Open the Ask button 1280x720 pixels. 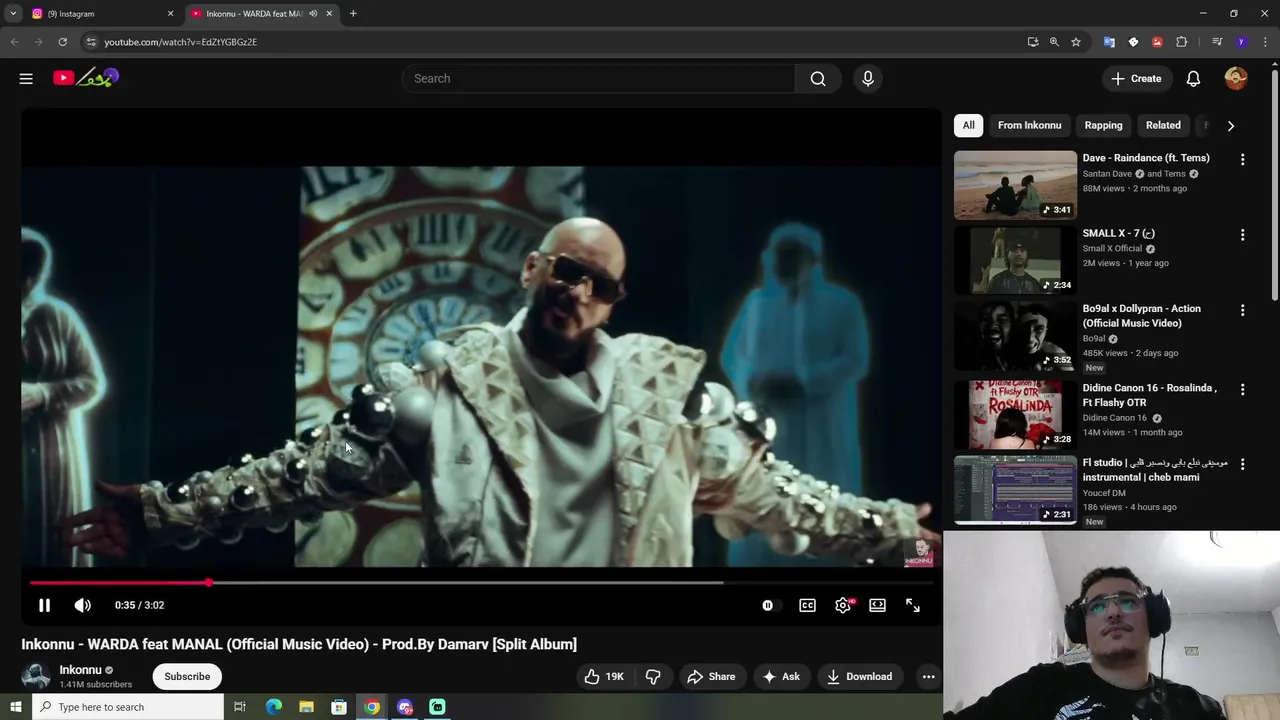781,677
